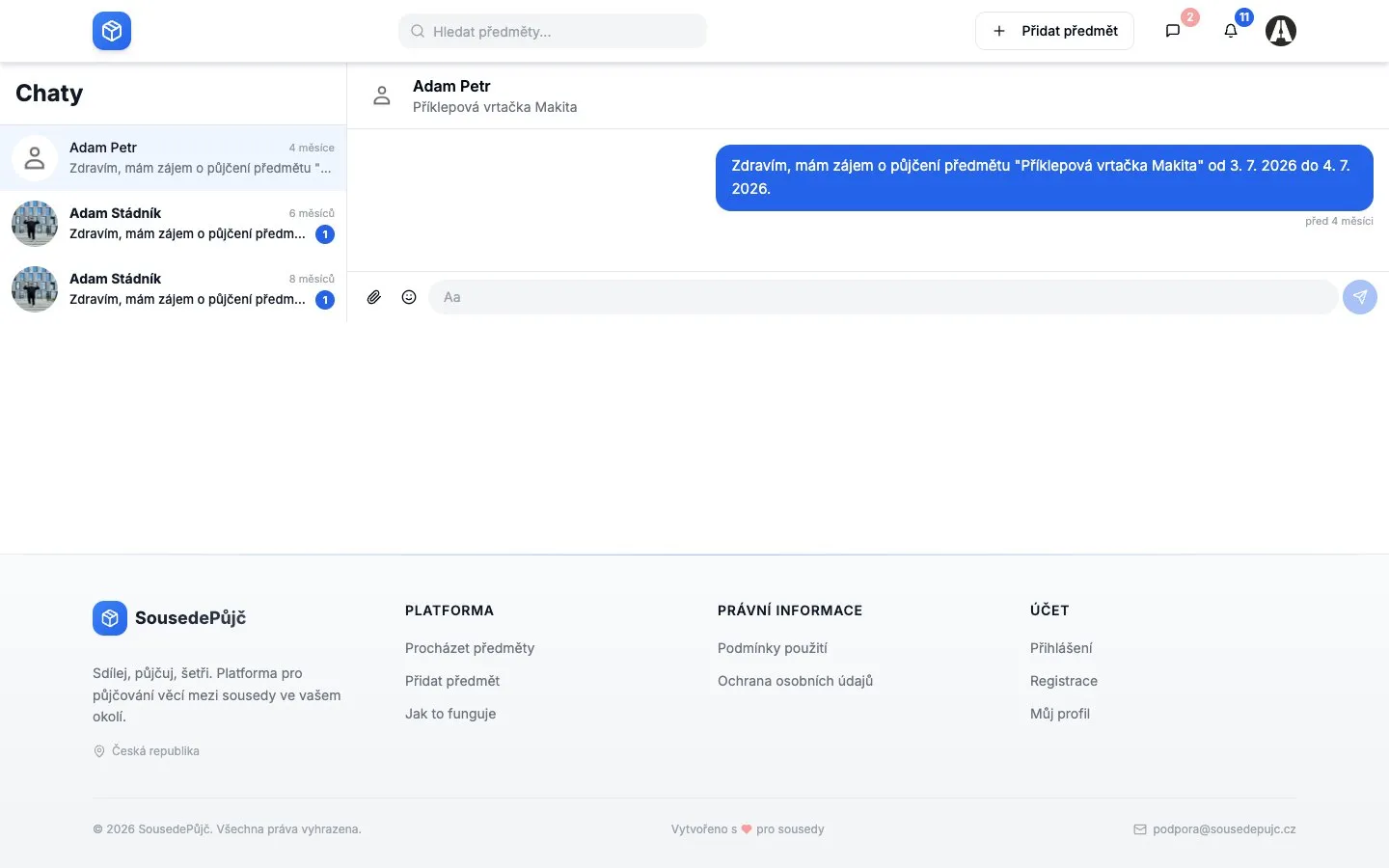Open the notifications bell icon
This screenshot has width=1389, height=868.
1231,31
